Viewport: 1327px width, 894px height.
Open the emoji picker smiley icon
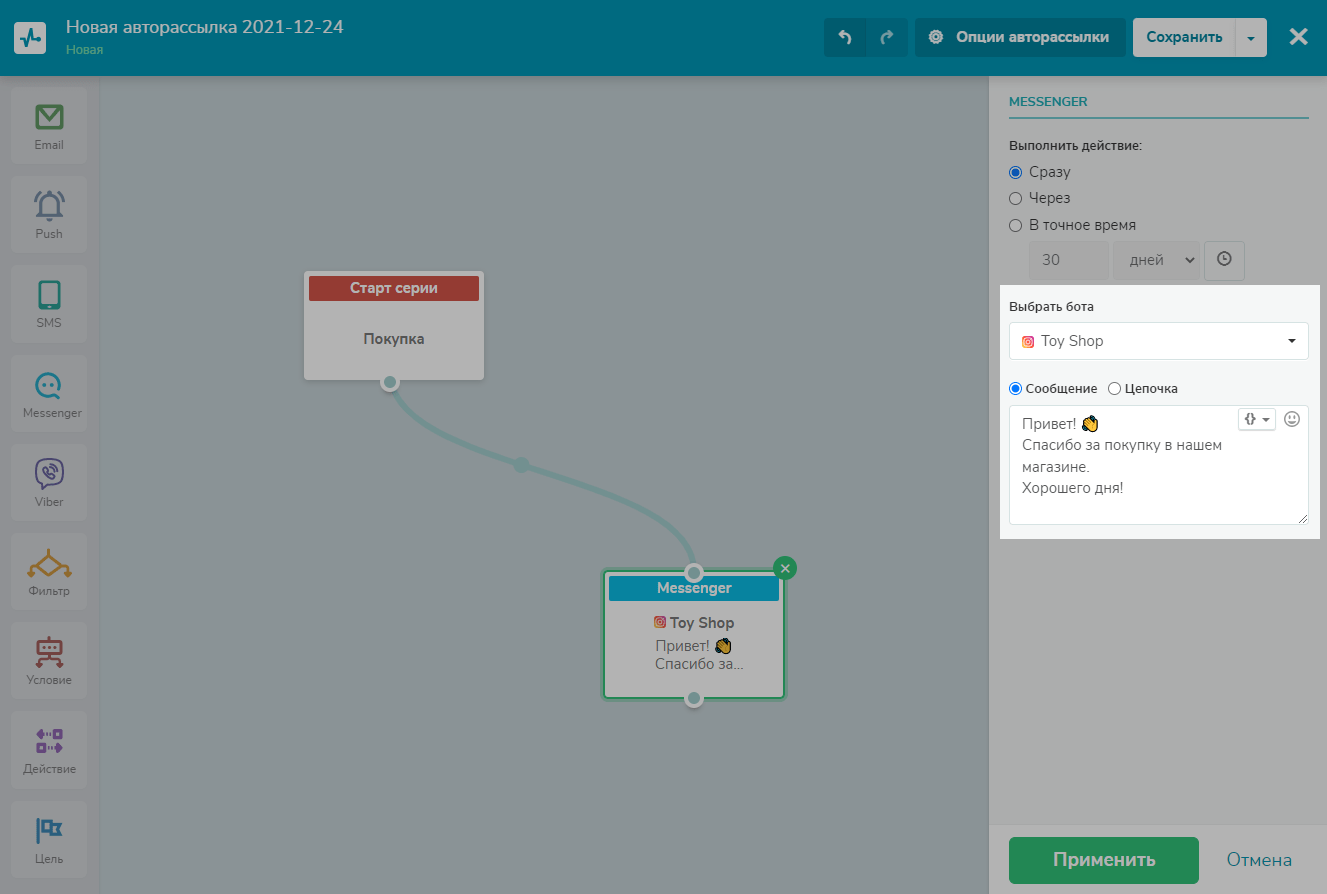(x=1292, y=419)
